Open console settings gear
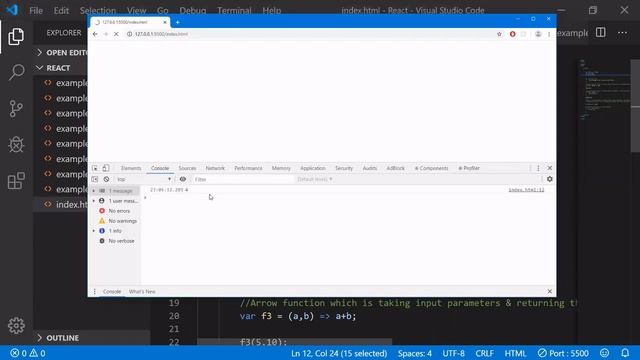This screenshot has height=360, width=640. (x=550, y=179)
